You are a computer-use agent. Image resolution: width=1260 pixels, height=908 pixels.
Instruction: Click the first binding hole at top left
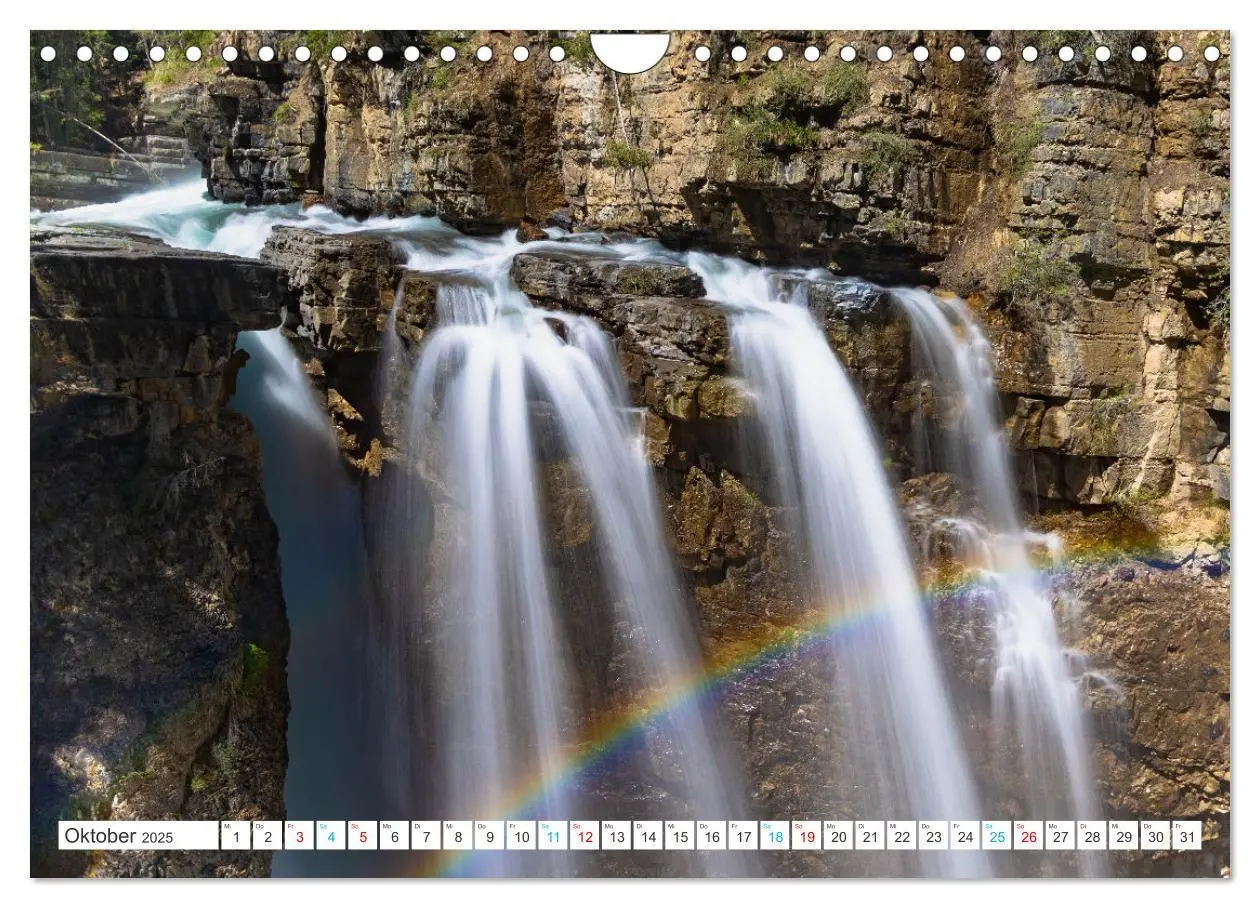pyautogui.click(x=48, y=53)
